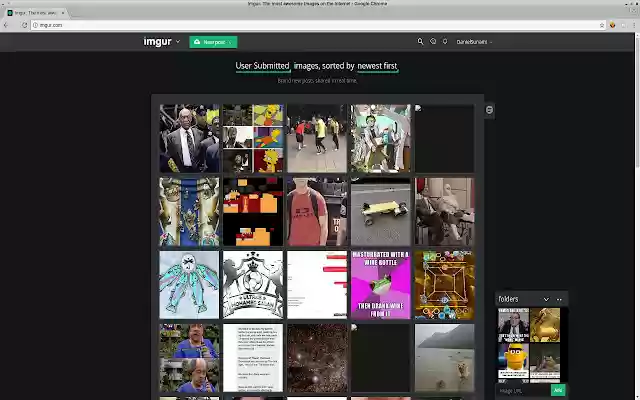Open the broken image in fourth row

381,358
